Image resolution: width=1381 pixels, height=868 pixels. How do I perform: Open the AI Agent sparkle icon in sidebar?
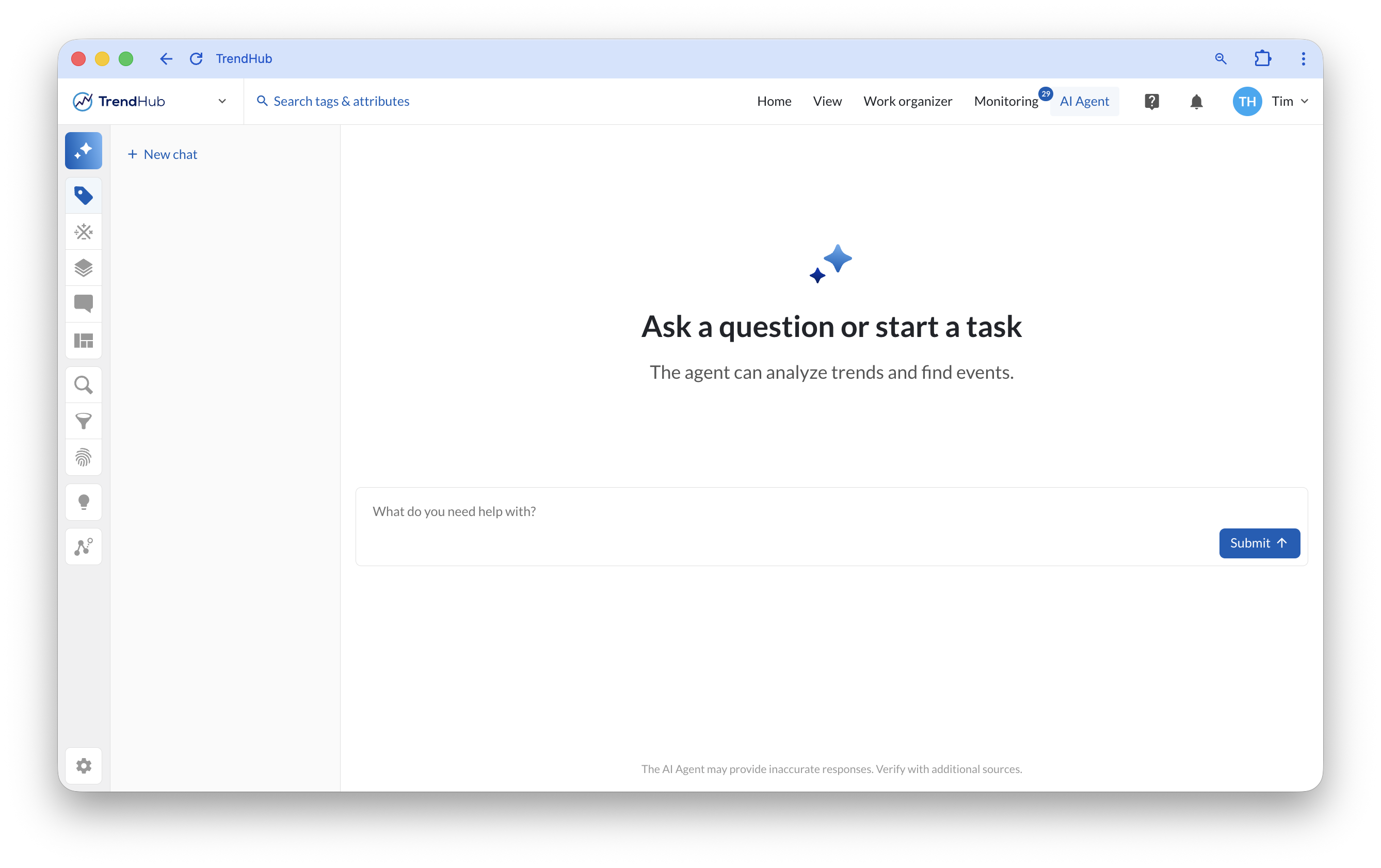[x=83, y=151]
